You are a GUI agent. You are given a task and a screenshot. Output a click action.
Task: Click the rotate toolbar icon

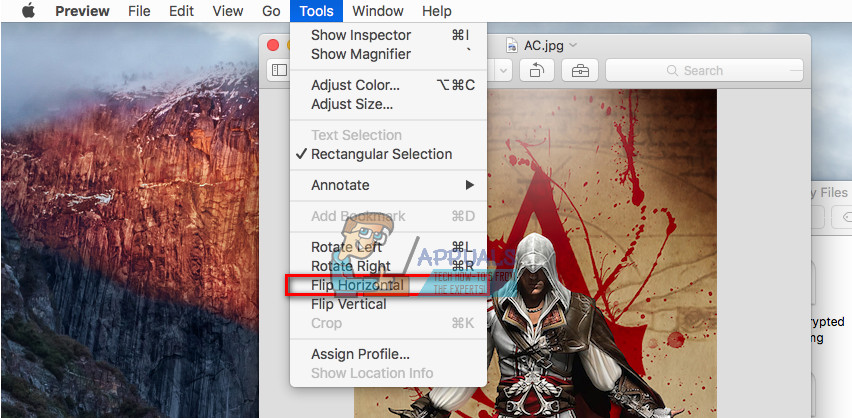click(x=536, y=71)
